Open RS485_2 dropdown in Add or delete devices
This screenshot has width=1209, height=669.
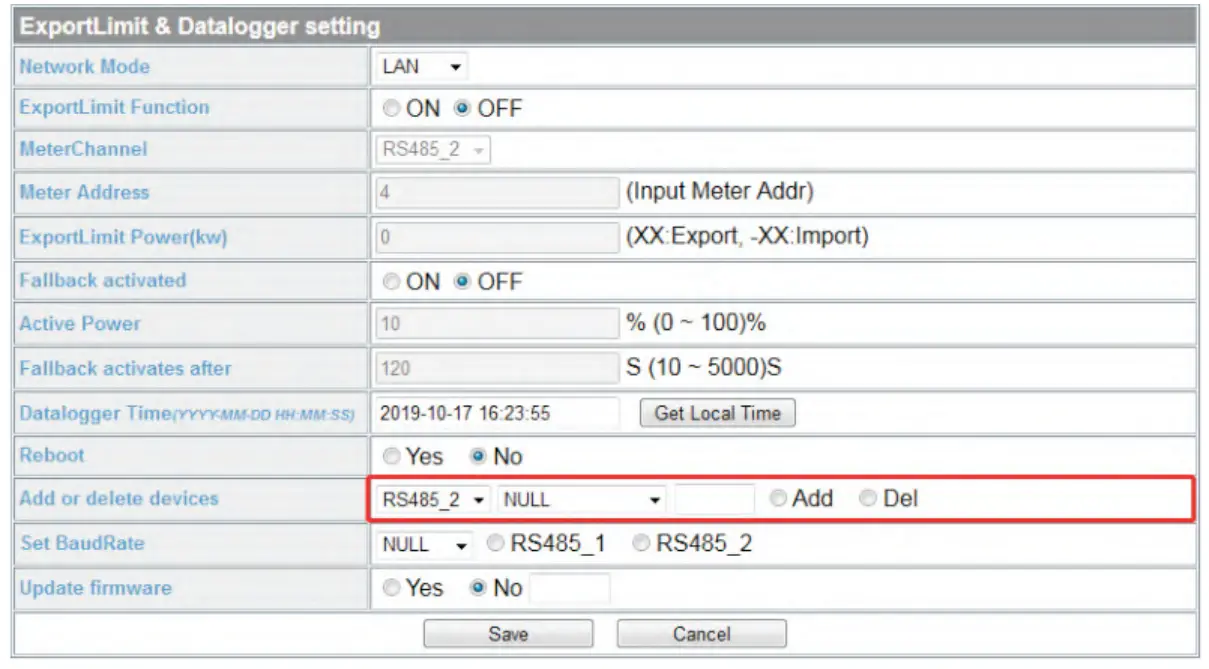[x=434, y=499]
